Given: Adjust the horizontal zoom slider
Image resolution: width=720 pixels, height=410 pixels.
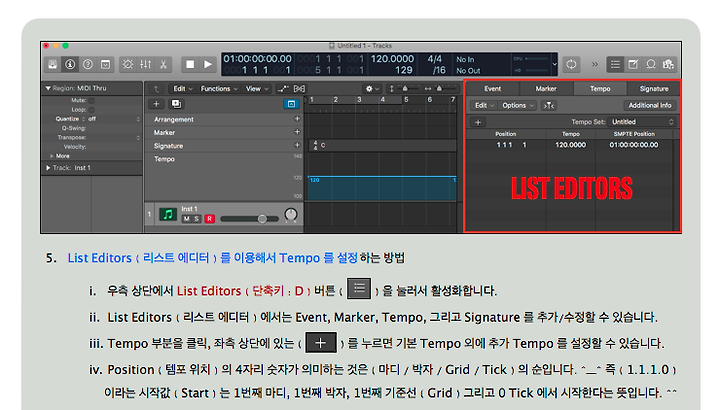Looking at the screenshot, I should click(x=440, y=89).
